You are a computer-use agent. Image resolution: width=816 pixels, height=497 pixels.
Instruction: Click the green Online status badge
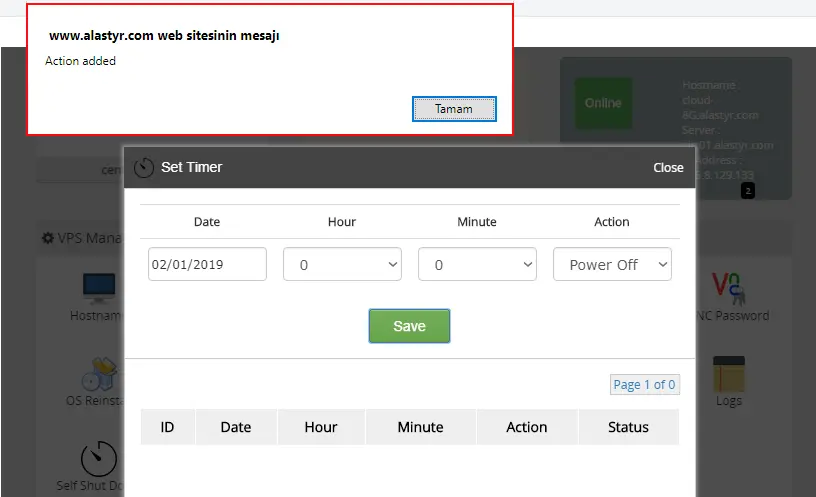(x=603, y=103)
